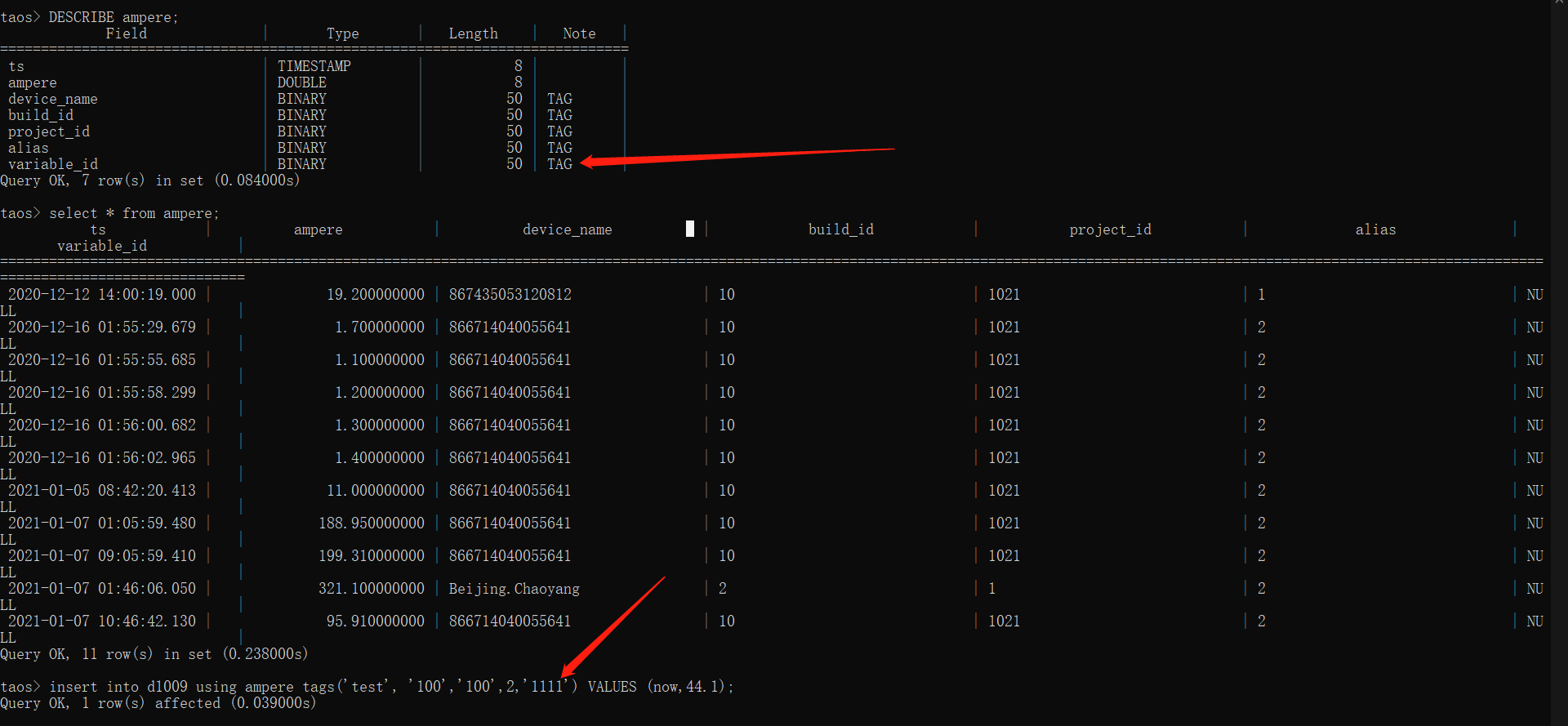Click build_id '2' on the Beijing.Chaoyang row
The width and height of the screenshot is (1568, 726).
pyautogui.click(x=723, y=589)
